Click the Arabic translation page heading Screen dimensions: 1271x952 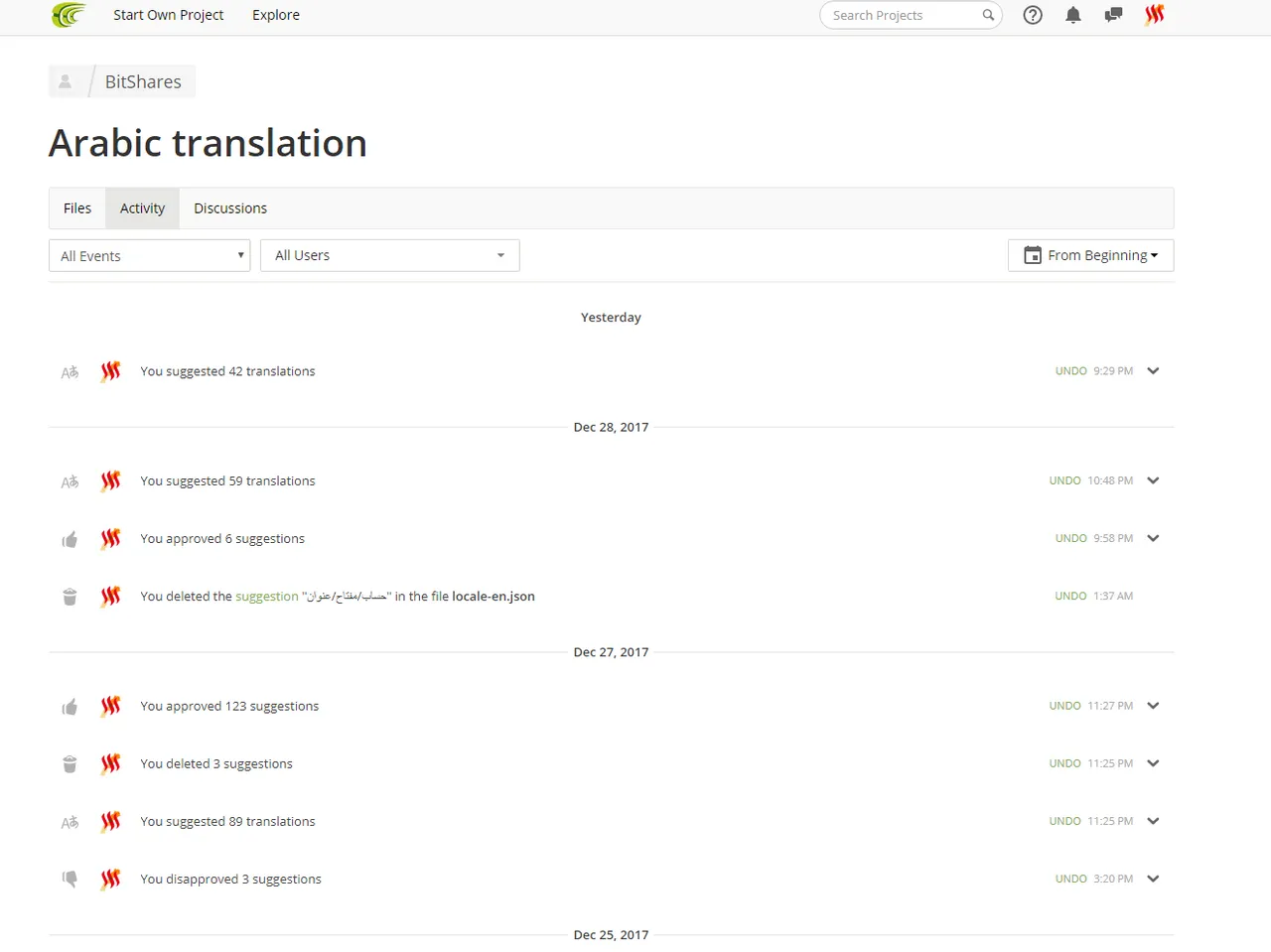point(208,143)
